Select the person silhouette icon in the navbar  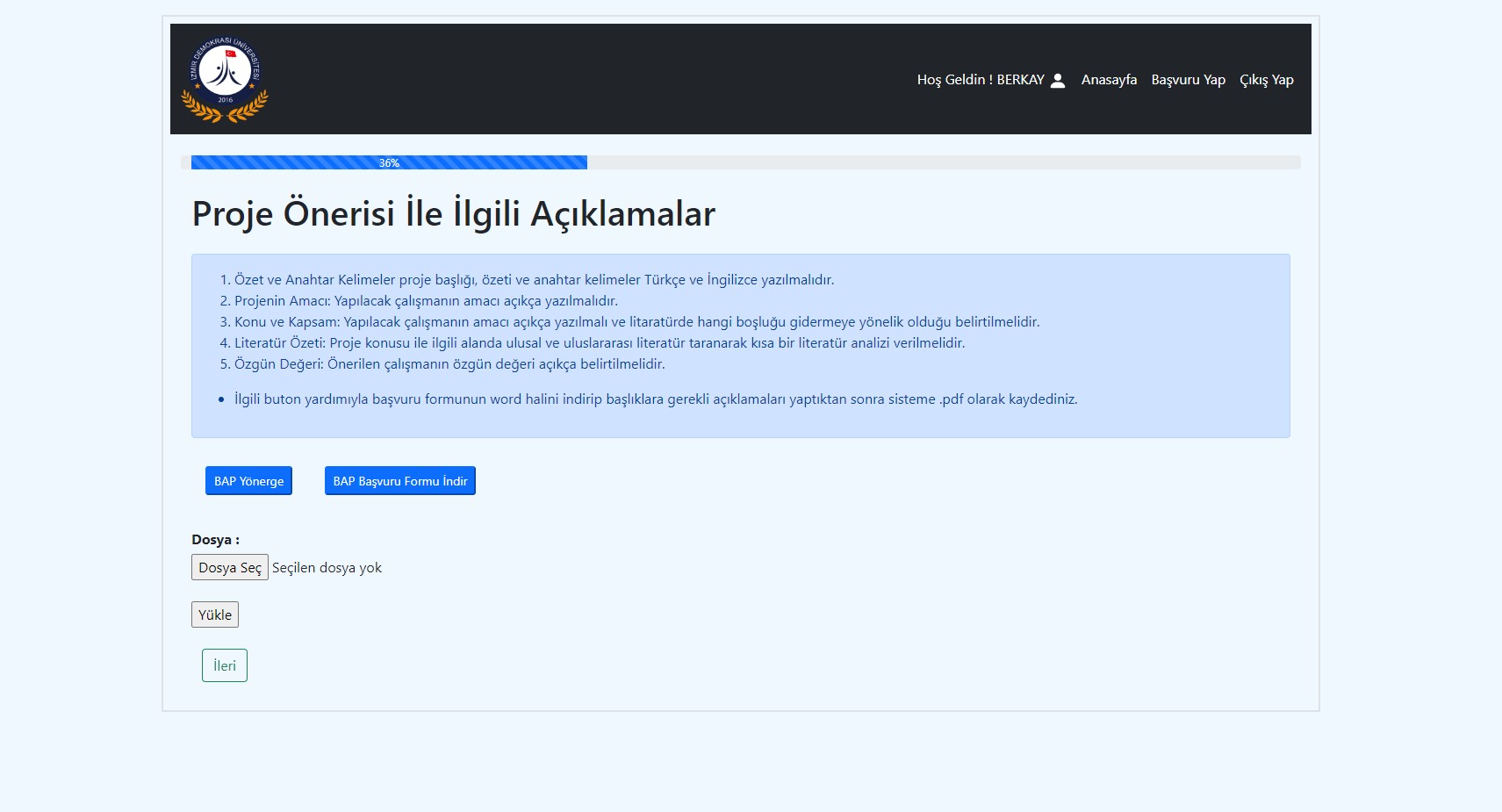[1059, 79]
